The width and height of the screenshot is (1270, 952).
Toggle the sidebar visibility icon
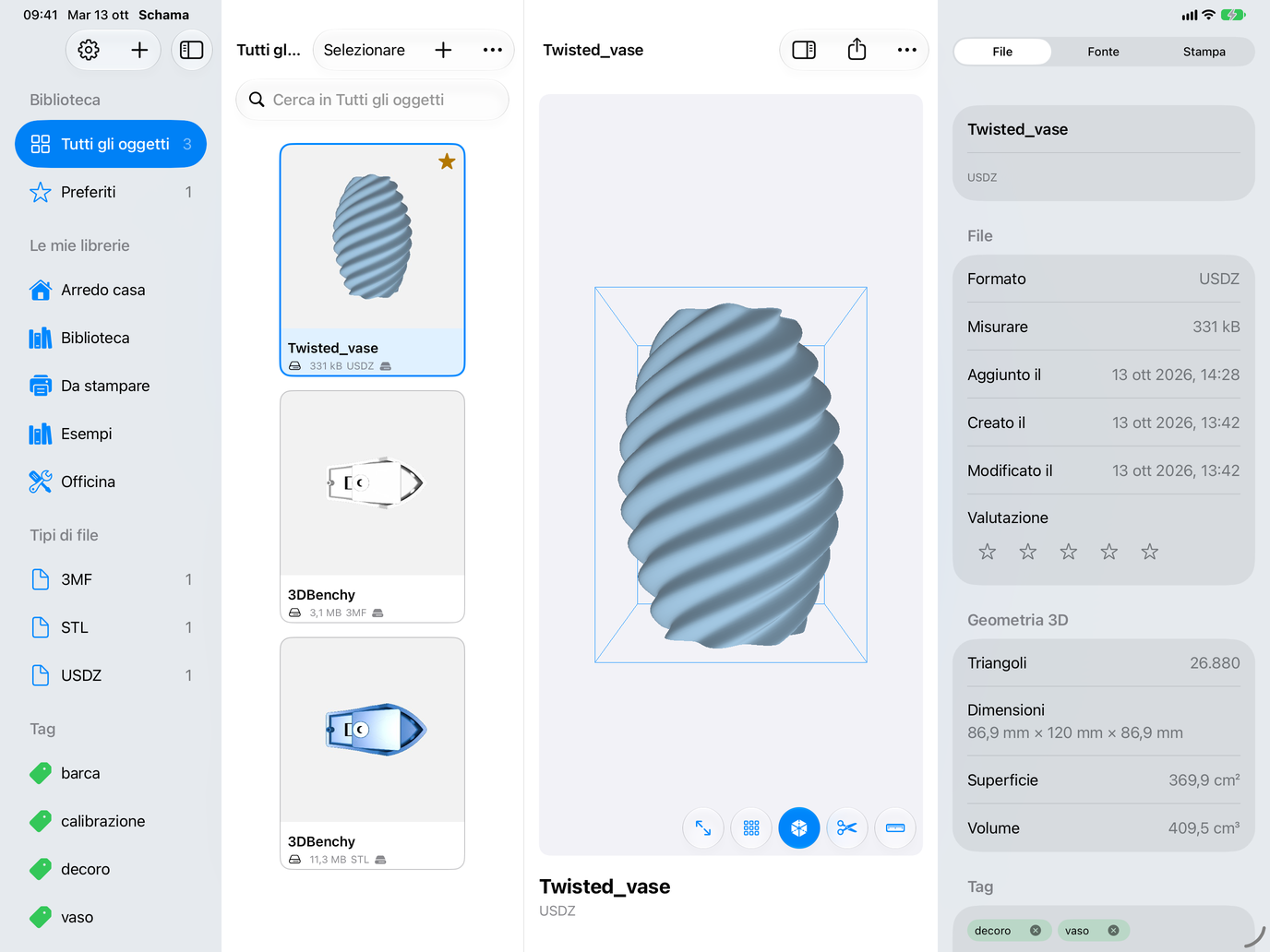pos(192,50)
